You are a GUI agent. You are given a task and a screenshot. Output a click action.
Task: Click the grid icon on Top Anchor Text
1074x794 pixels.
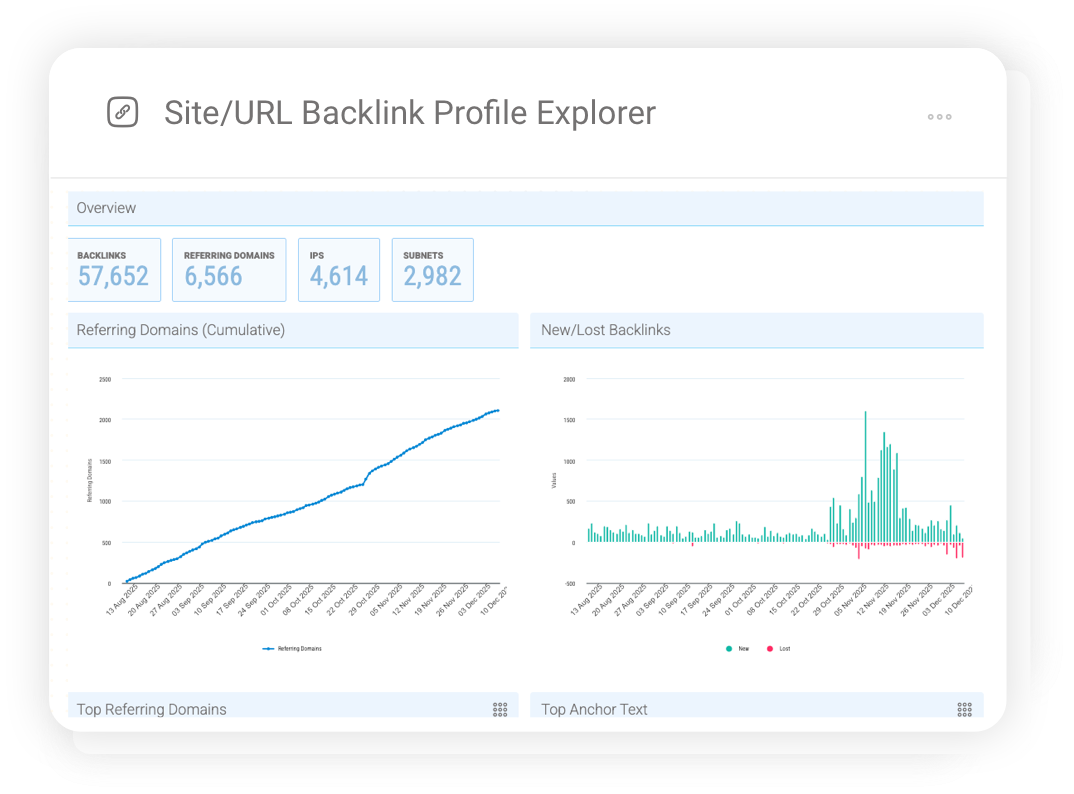[x=964, y=709]
